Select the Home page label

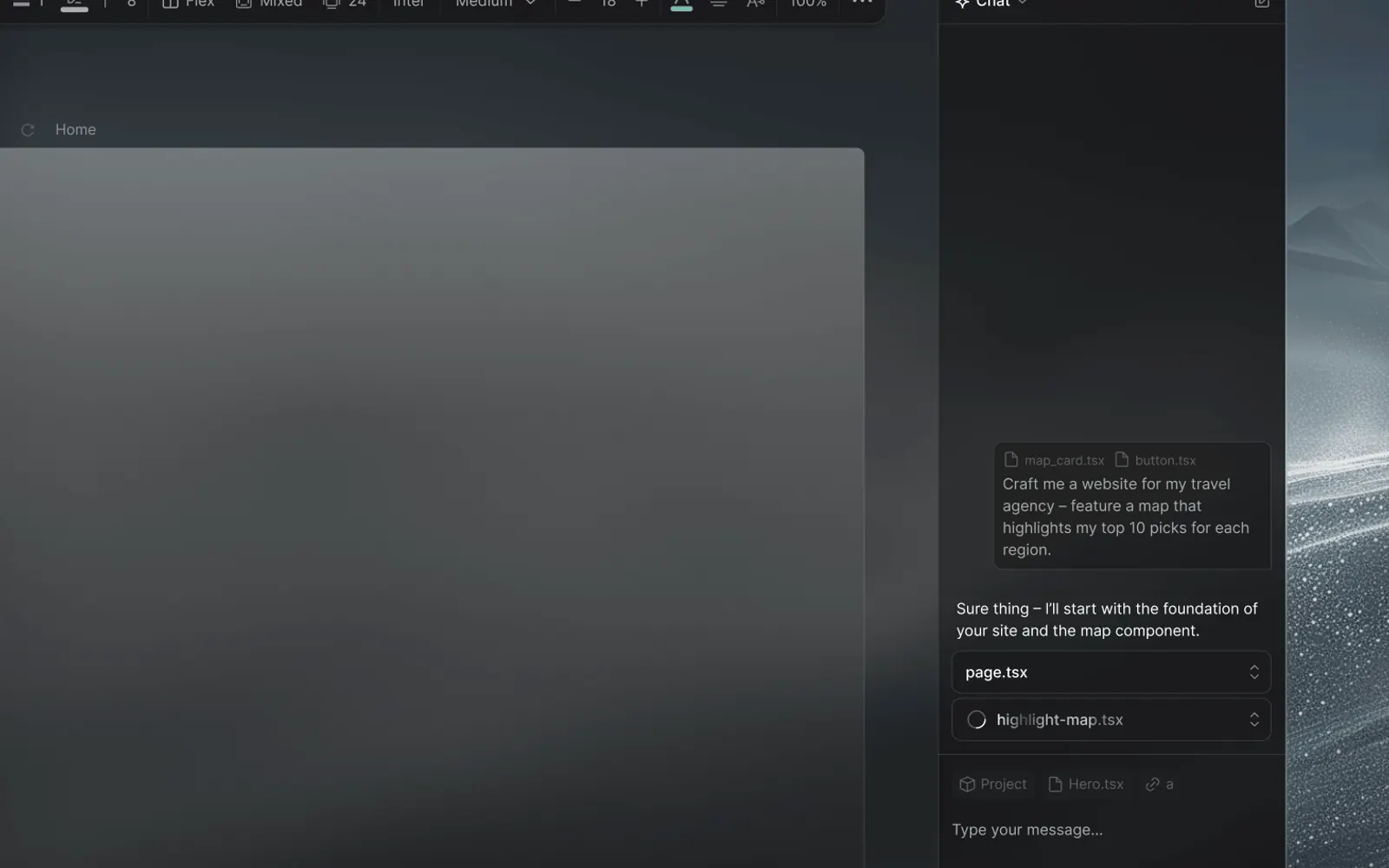pos(76,129)
